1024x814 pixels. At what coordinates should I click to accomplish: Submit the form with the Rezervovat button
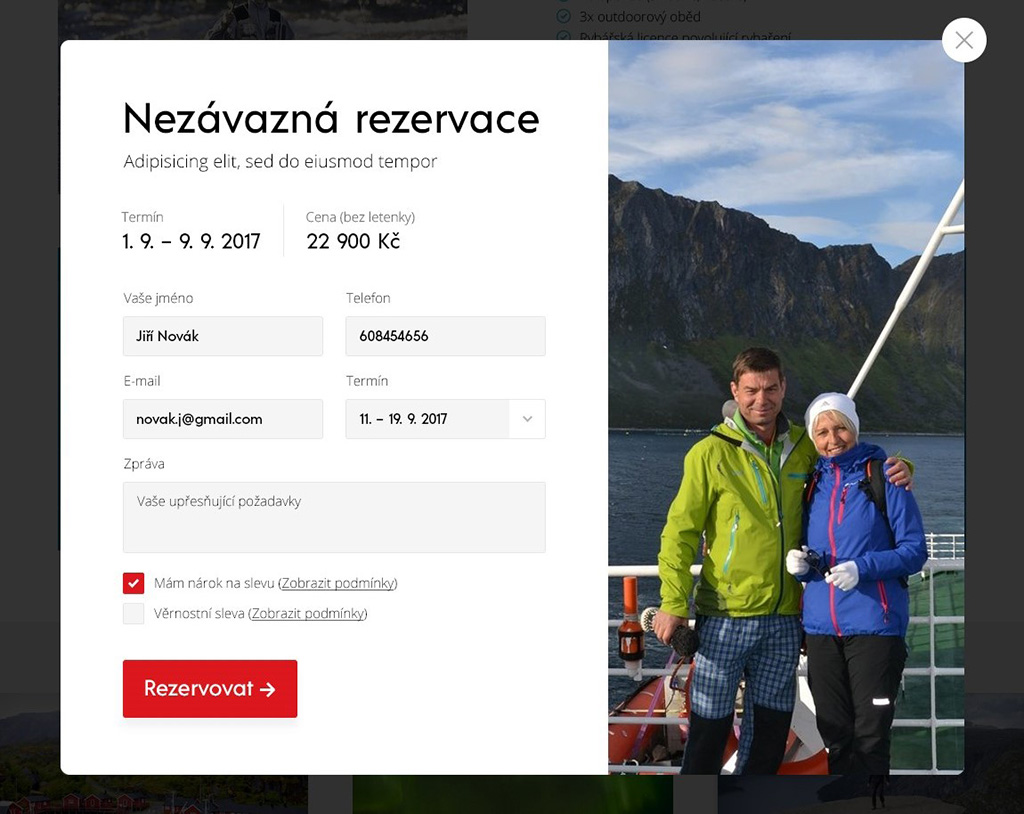210,689
